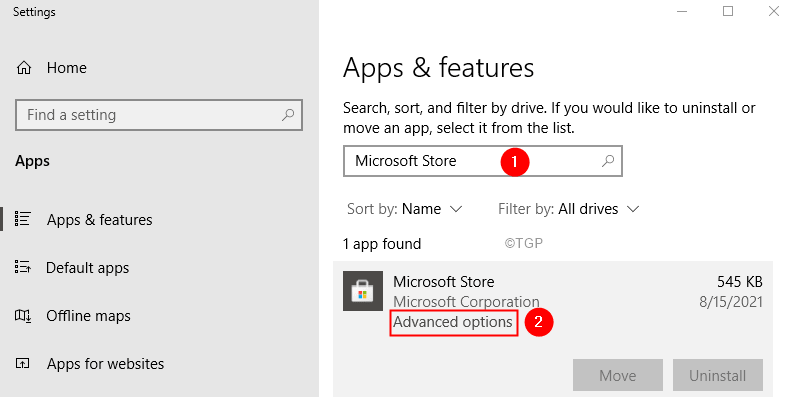This screenshot has width=785, height=397.
Task: Open the Filter by All drives dropdown
Action: tap(569, 209)
